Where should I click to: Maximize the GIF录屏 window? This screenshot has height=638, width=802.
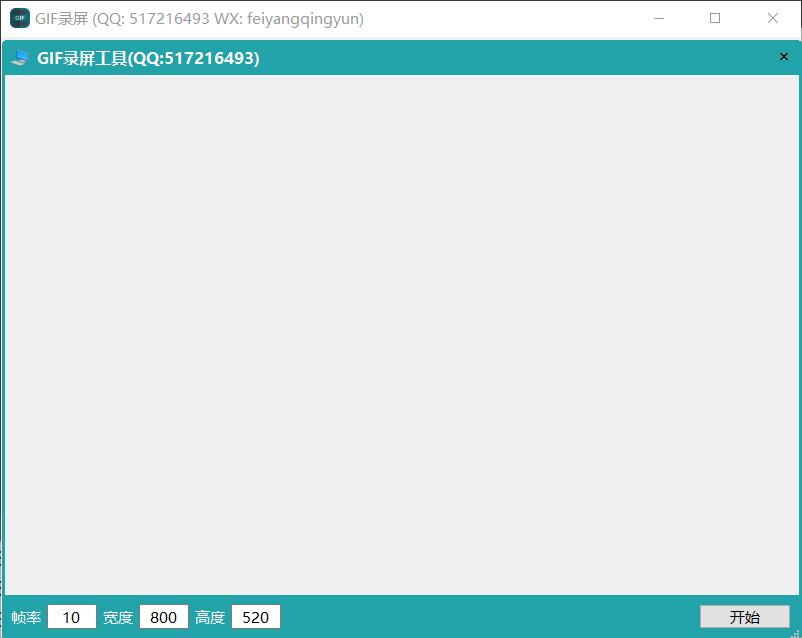[715, 18]
